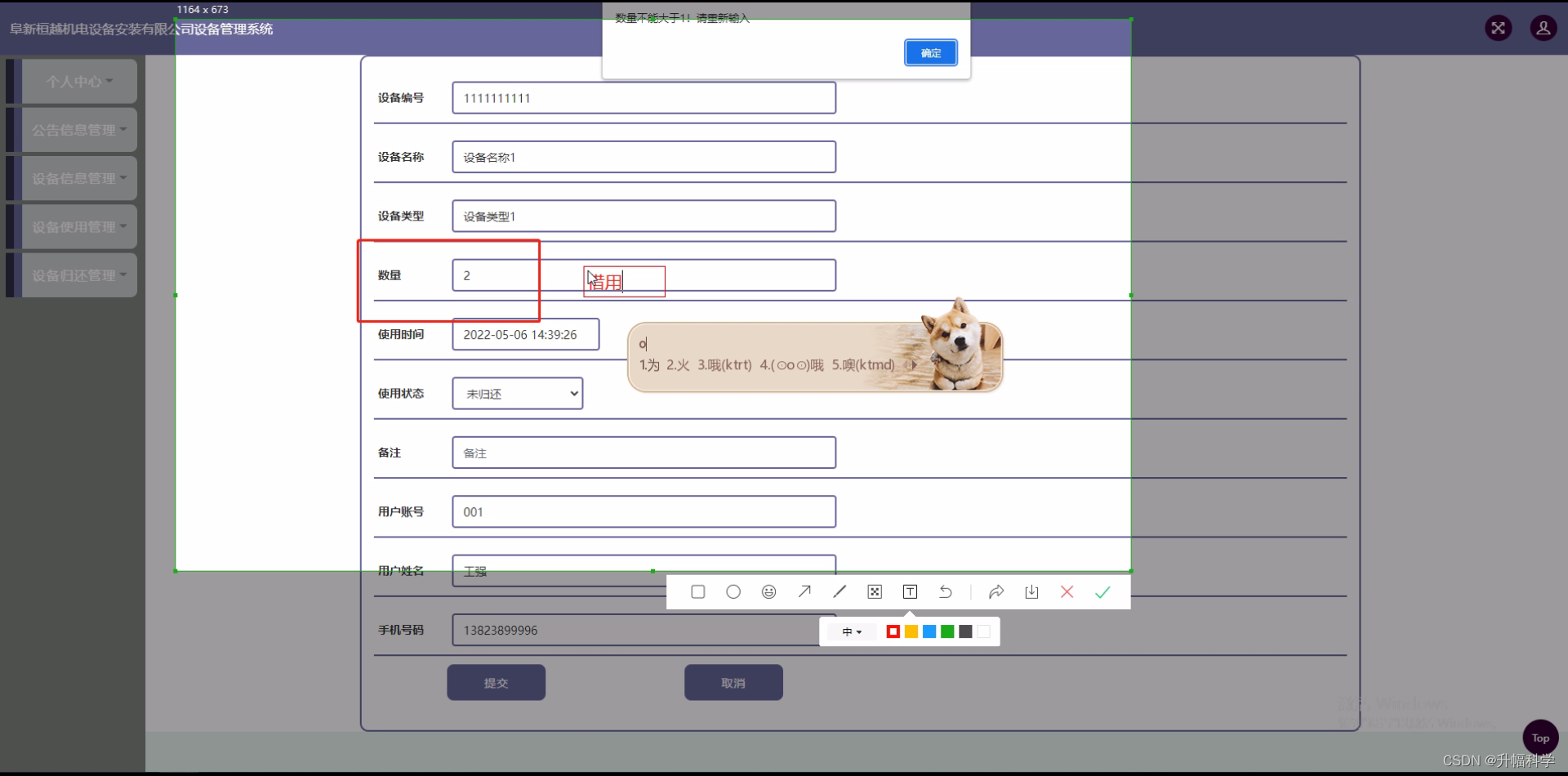Image resolution: width=1568 pixels, height=776 pixels.
Task: Choose IME candidate 2 火
Action: point(678,365)
